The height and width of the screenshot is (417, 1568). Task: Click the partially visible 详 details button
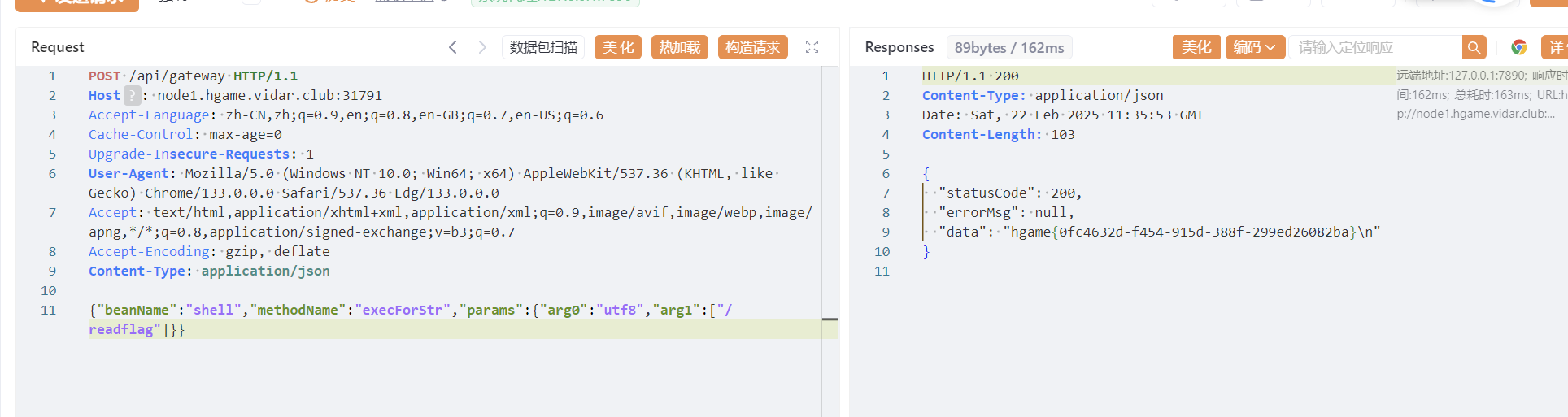[x=1554, y=47]
